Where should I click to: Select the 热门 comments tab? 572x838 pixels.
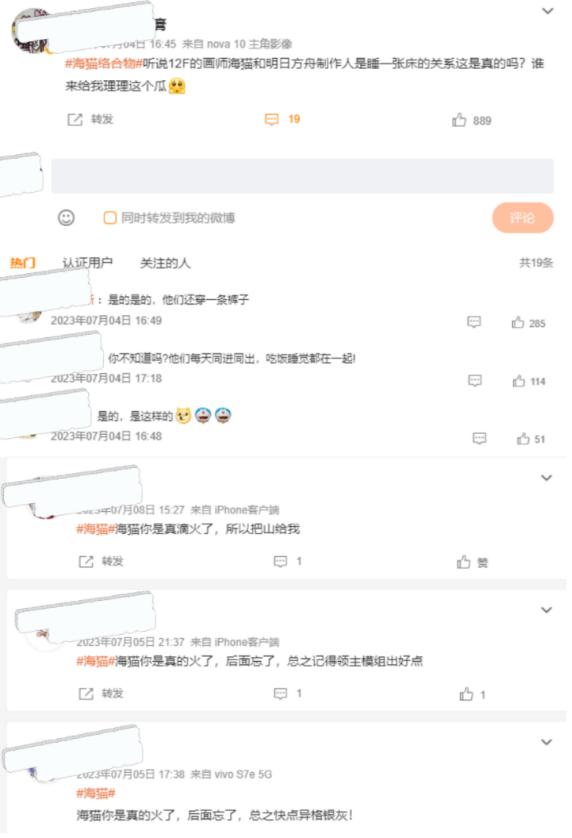click(23, 262)
